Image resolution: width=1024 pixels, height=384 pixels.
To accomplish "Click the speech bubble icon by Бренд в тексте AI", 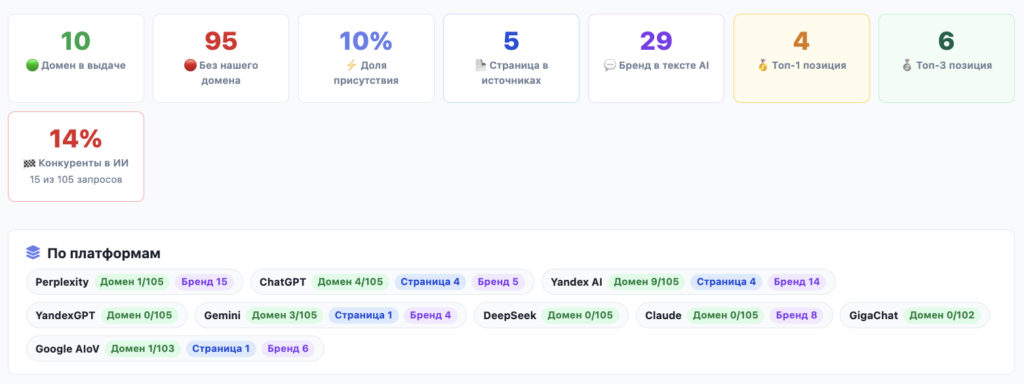I will tap(610, 65).
